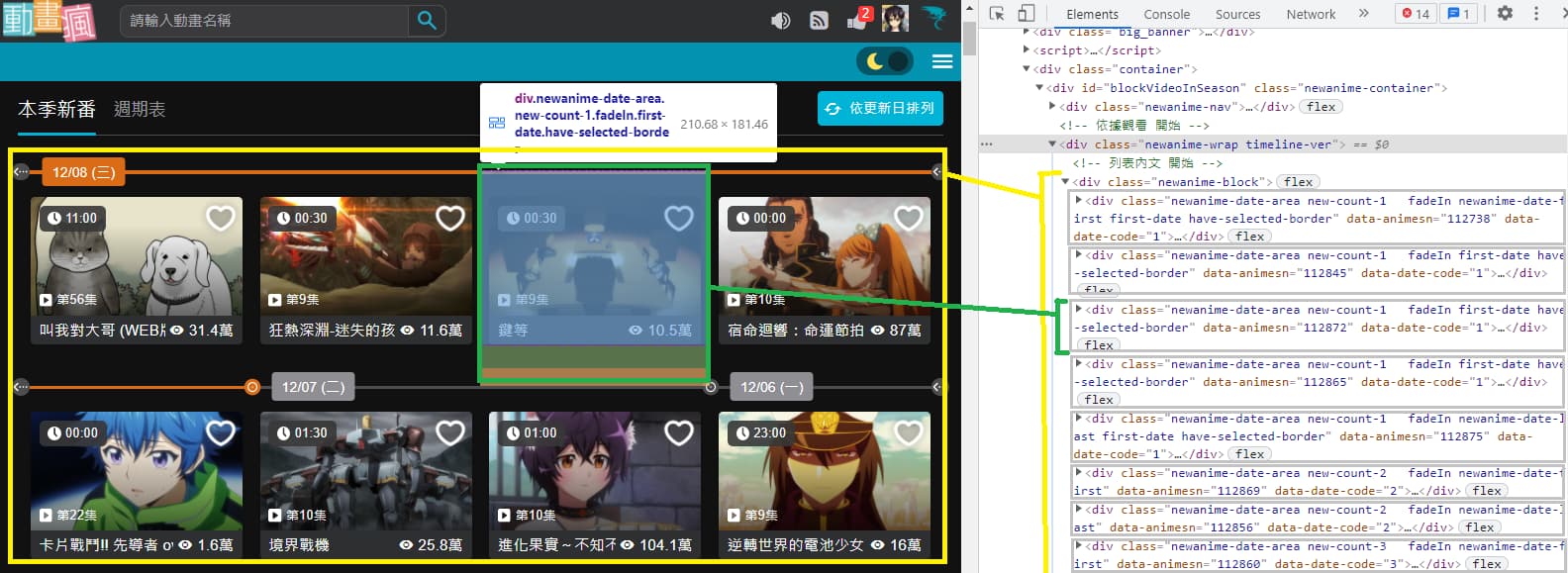The image size is (1568, 573).
Task: Collapse the newanime-block div node
Action: click(x=1066, y=182)
